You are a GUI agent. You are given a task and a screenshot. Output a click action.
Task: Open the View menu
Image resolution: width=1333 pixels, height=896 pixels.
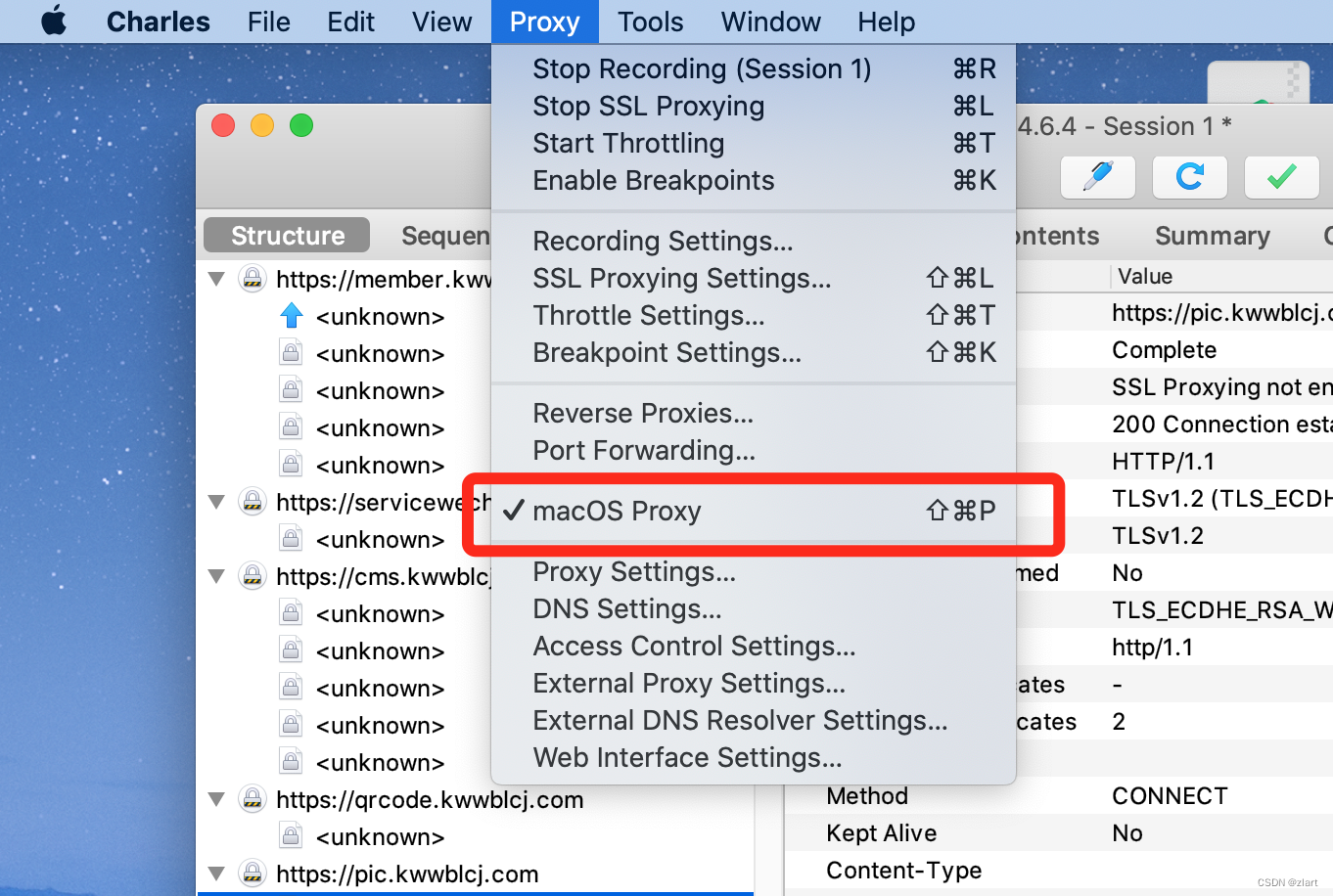pos(441,22)
